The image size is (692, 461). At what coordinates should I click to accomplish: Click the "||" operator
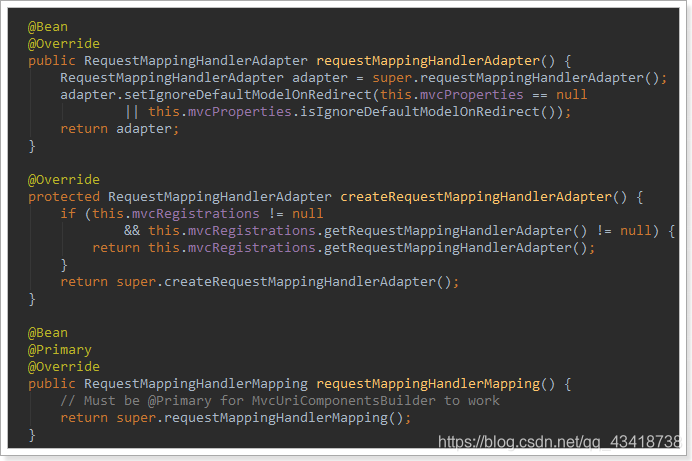[x=132, y=112]
